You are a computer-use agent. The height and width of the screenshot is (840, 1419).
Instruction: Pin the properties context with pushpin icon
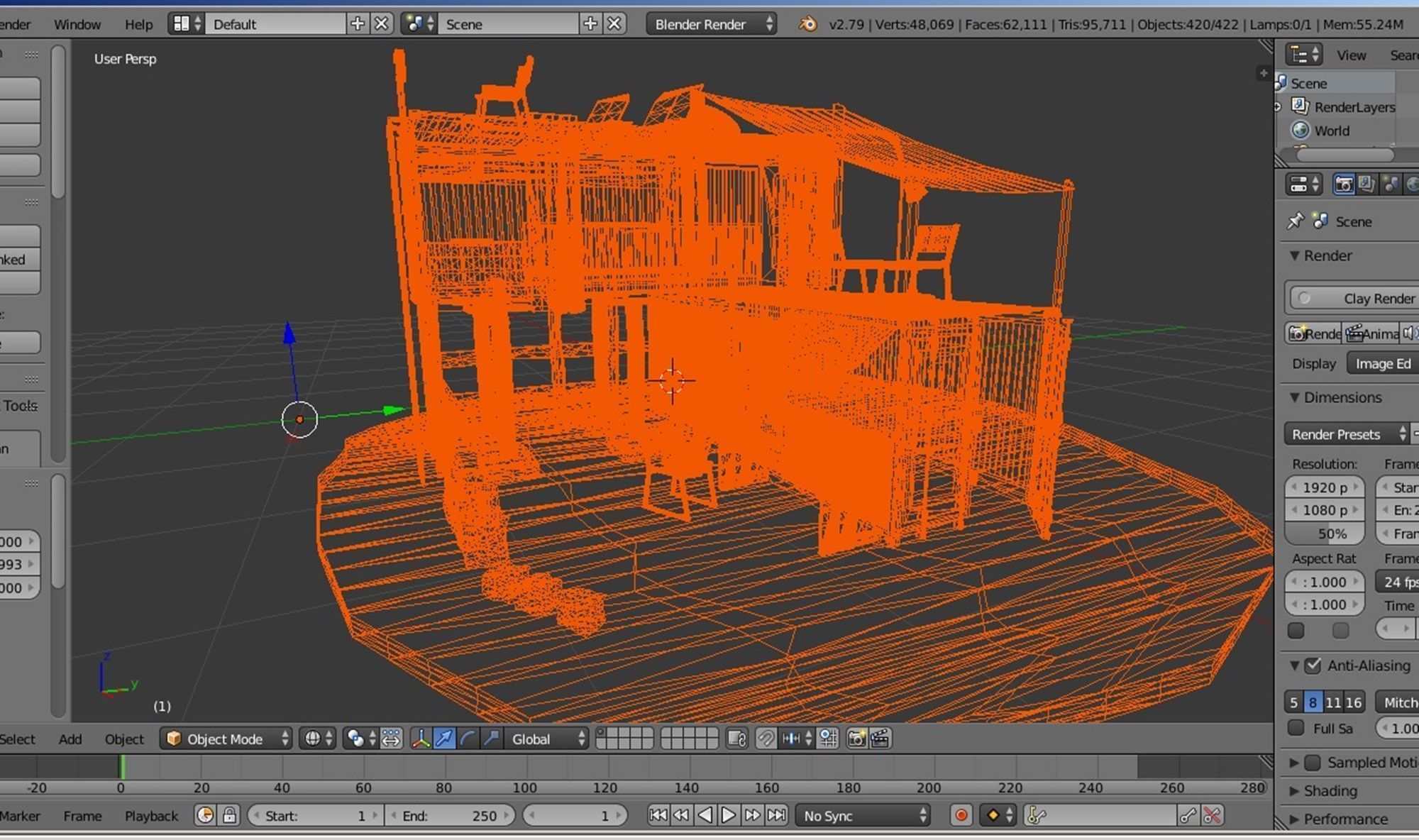click(x=1296, y=221)
